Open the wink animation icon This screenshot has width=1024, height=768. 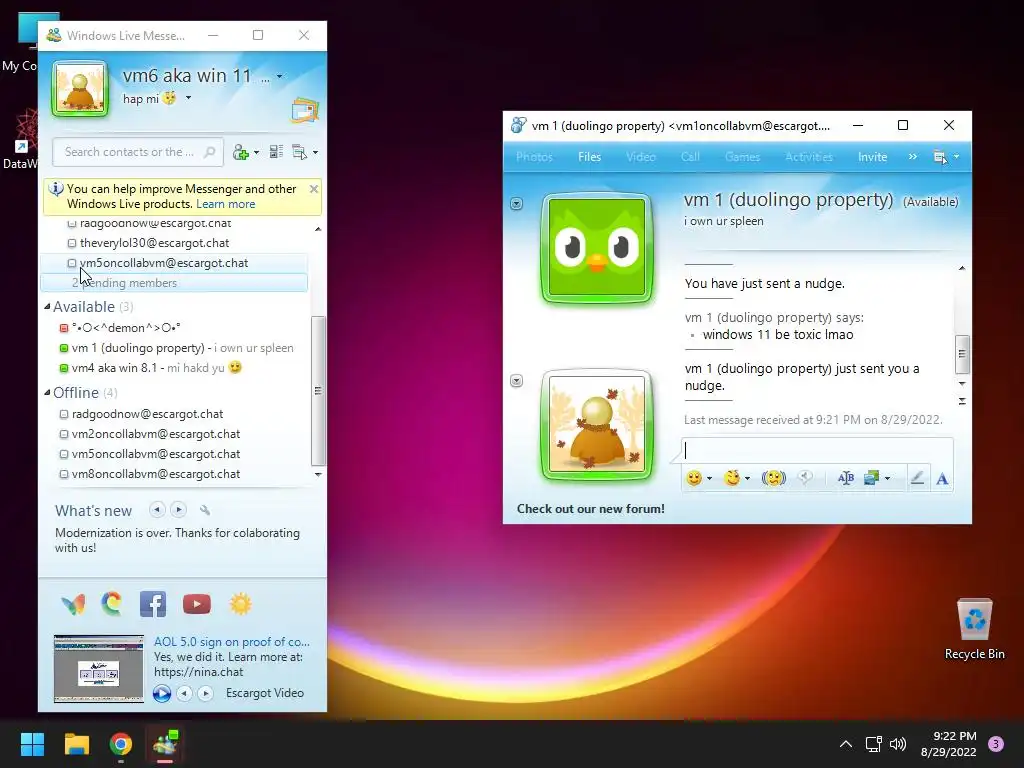click(x=732, y=478)
